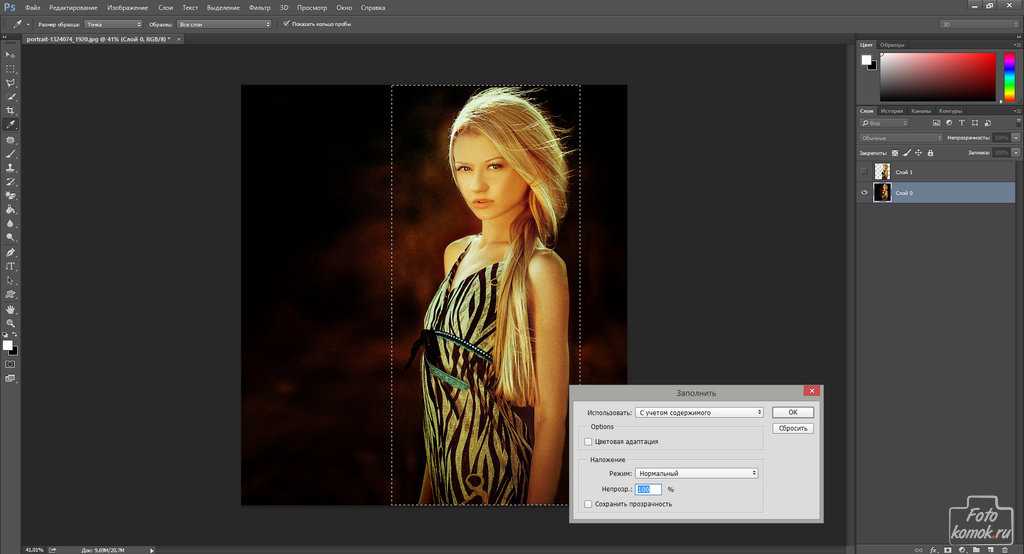The image size is (1024, 554).
Task: Select the Brush tool
Action: point(10,154)
